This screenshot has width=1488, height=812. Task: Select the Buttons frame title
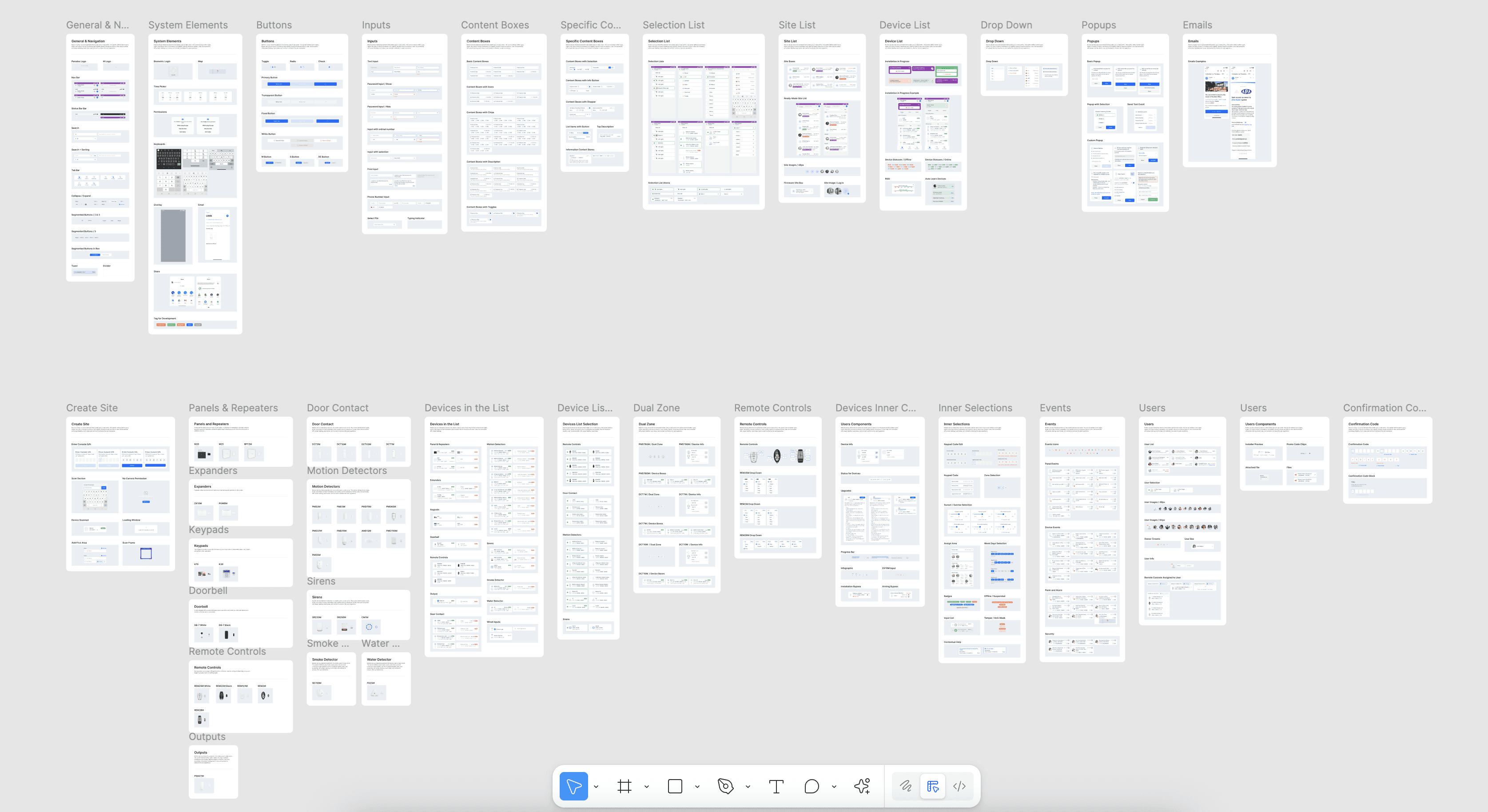(274, 25)
